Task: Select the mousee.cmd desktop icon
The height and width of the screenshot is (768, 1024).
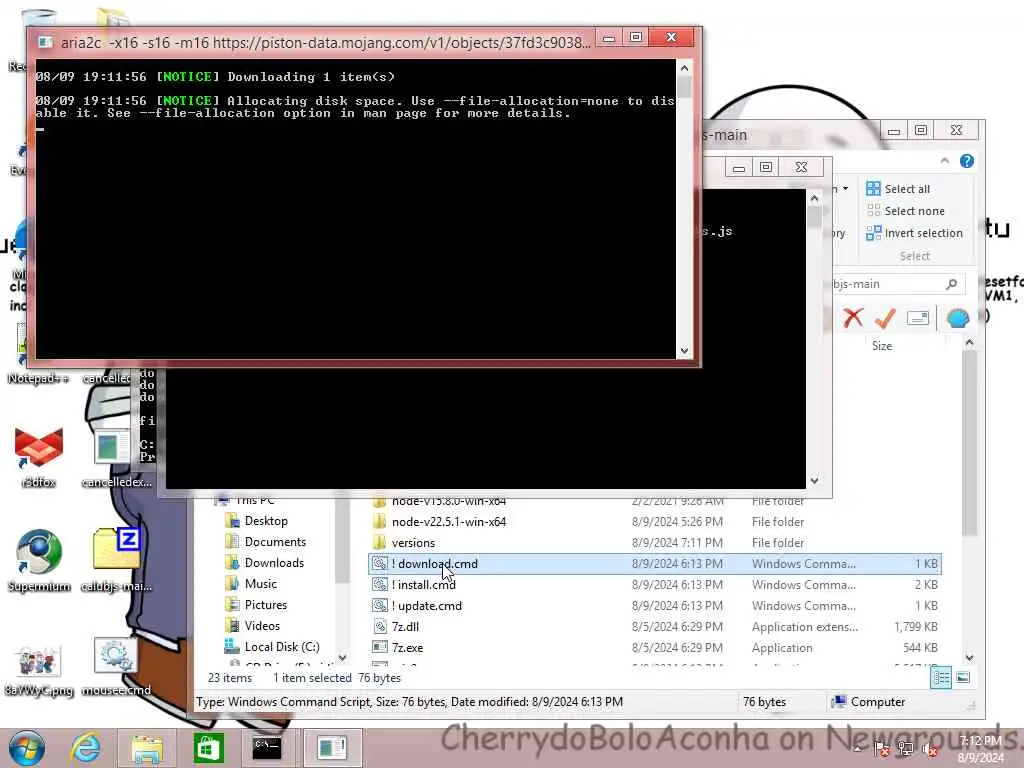Action: pos(116,666)
